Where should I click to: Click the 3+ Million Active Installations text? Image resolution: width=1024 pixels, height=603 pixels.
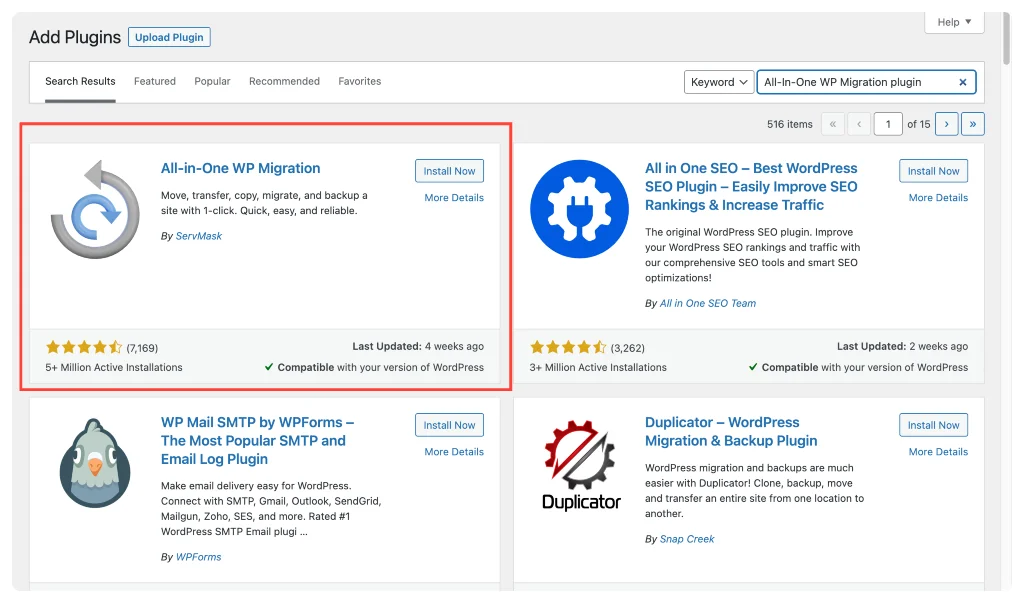tap(598, 368)
